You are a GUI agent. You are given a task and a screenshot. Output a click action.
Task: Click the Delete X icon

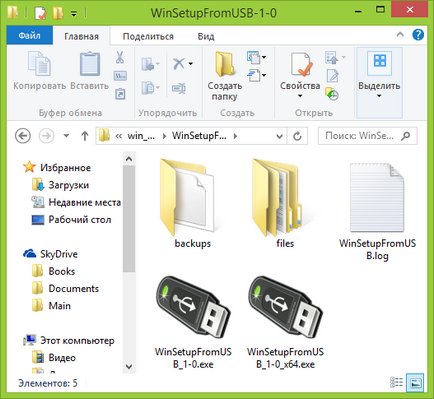coord(179,63)
